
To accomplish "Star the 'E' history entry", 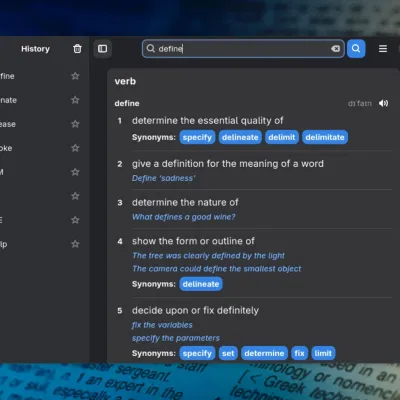I will (75, 220).
